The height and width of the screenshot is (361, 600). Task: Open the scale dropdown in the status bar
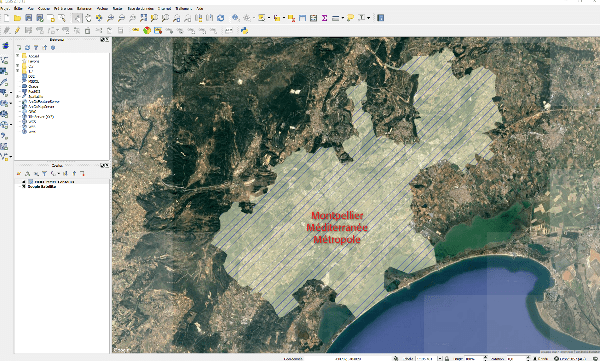click(x=440, y=358)
